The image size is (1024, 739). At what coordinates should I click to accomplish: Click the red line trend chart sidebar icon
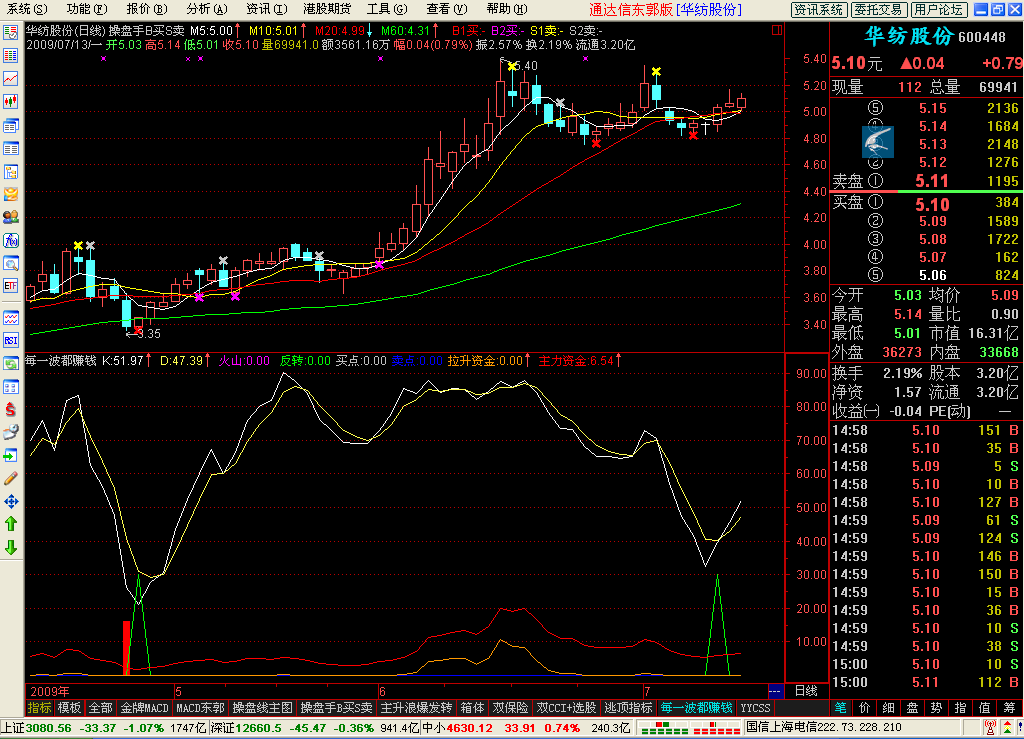10,78
